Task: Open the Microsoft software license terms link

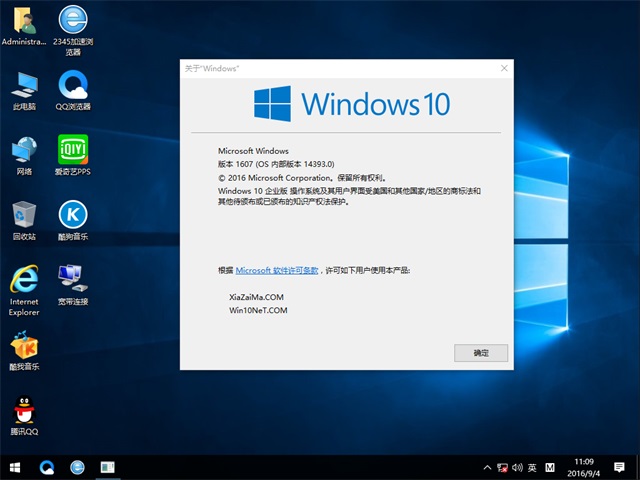Action: coord(277,270)
